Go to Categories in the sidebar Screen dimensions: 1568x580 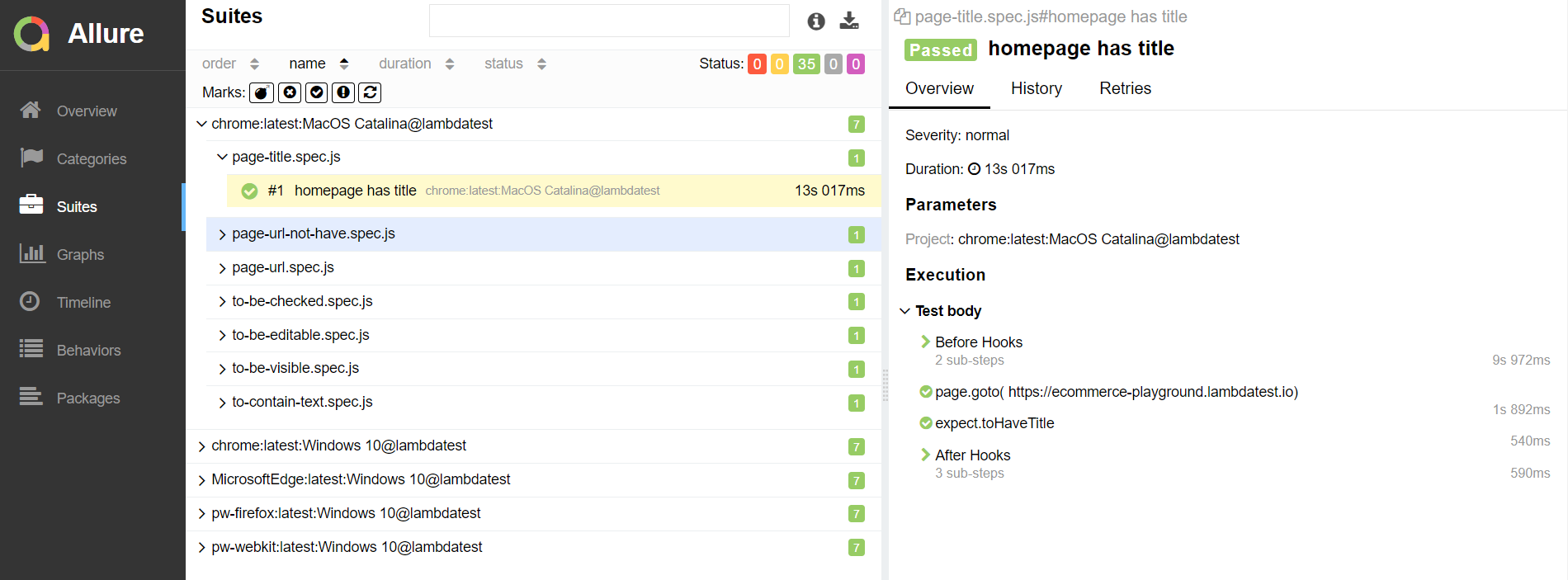pos(92,158)
